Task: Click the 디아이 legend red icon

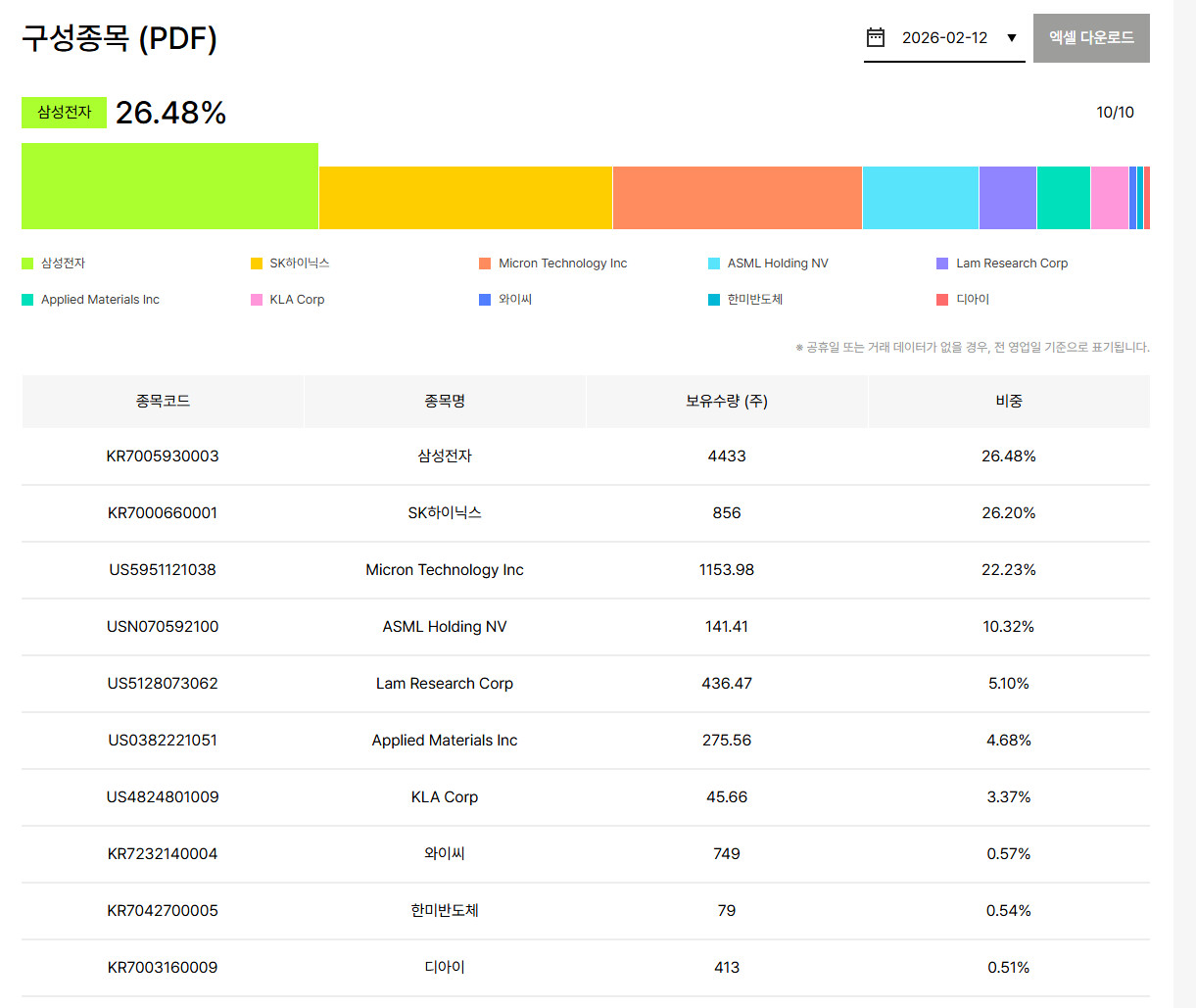Action: [942, 300]
